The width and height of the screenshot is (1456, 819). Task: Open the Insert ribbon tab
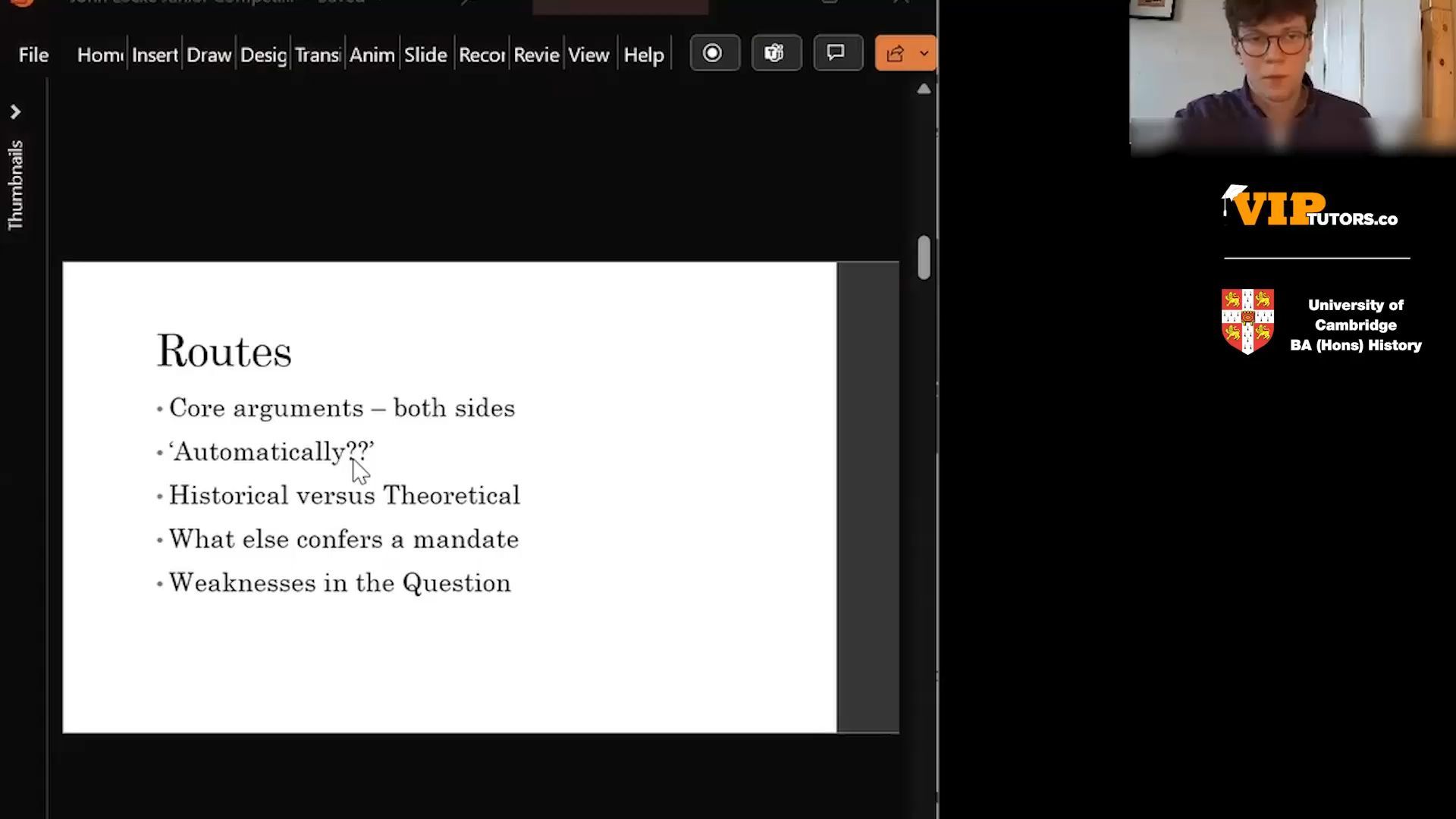(155, 55)
